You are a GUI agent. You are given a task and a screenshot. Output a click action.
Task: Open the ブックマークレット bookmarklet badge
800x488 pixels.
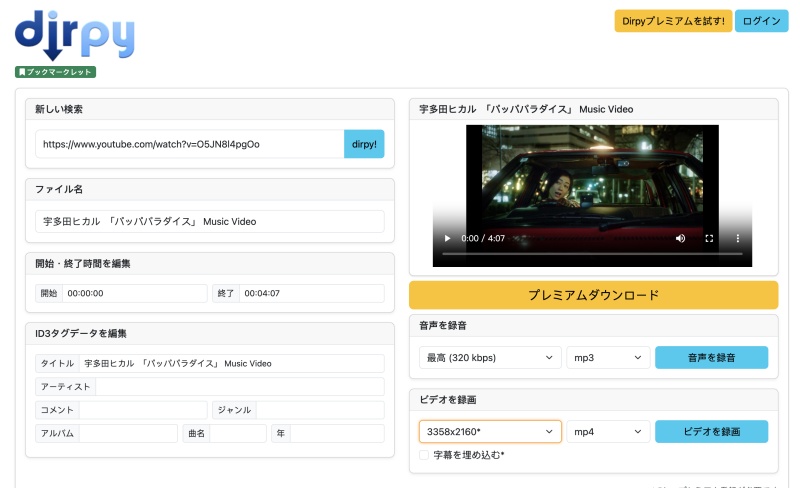[x=55, y=72]
